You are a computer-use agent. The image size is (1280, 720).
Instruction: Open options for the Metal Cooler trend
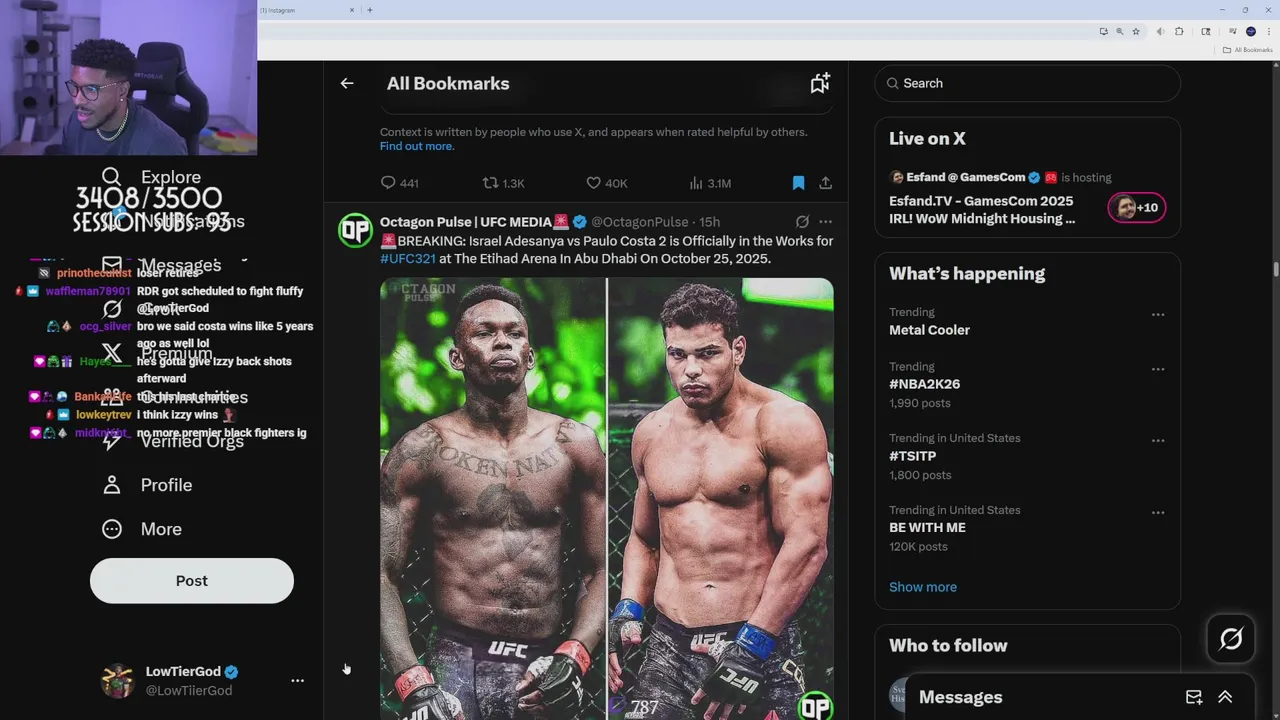coord(1158,315)
